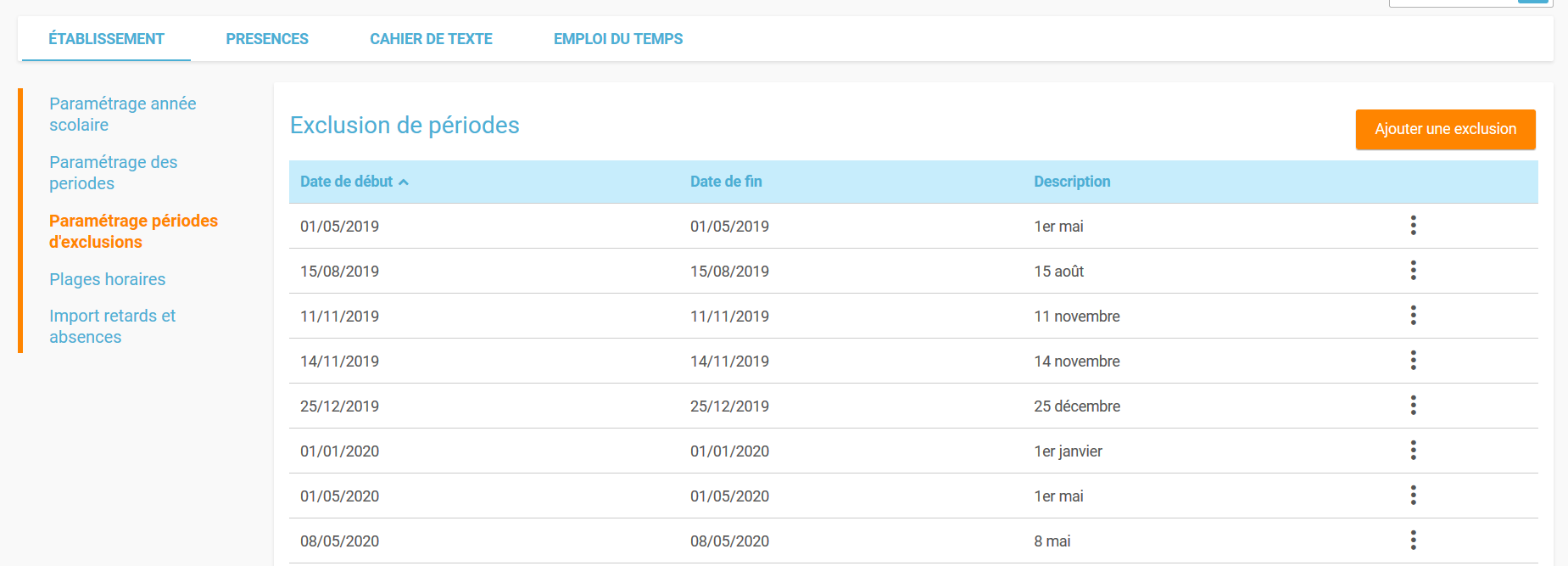Open the three-dot menu for 15 août

click(1413, 271)
